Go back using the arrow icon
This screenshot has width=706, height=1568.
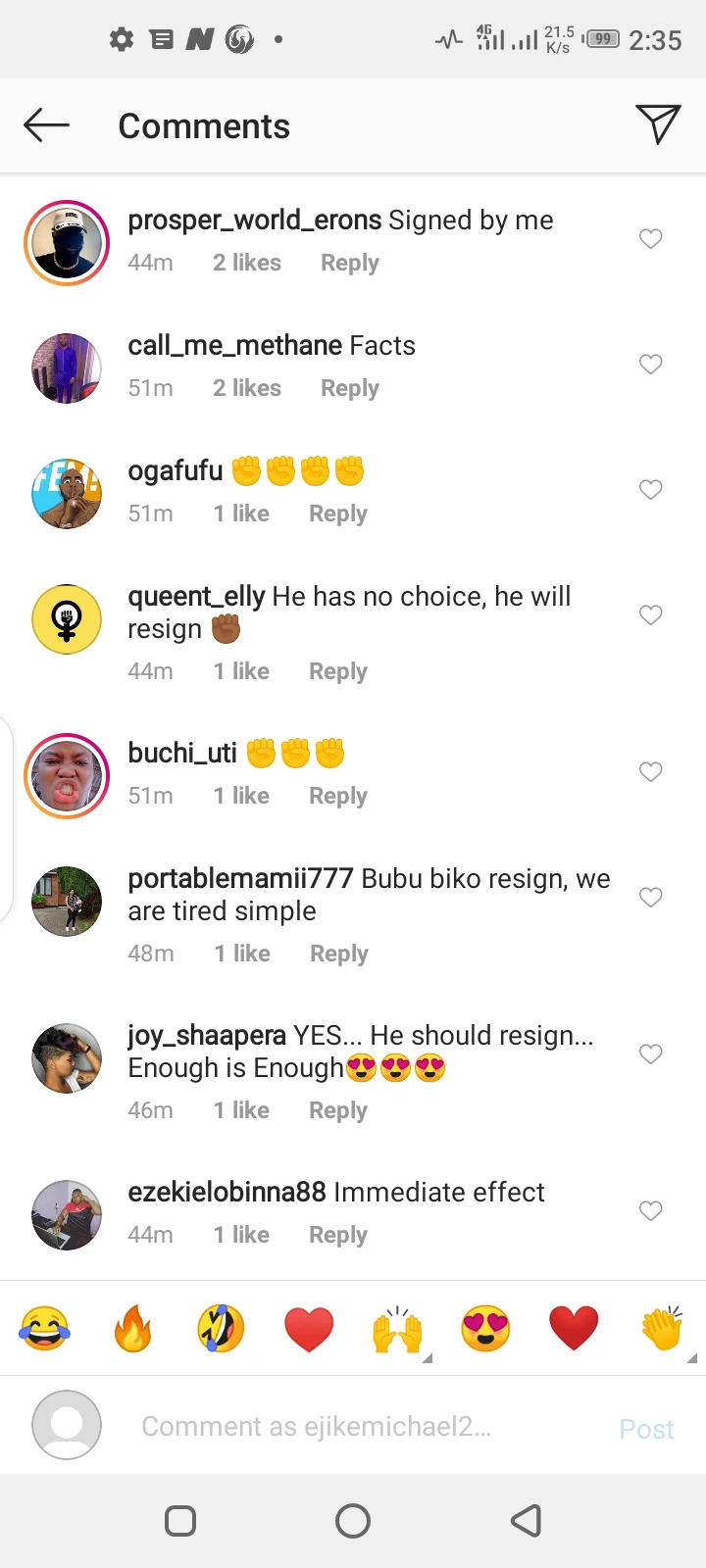(x=46, y=125)
